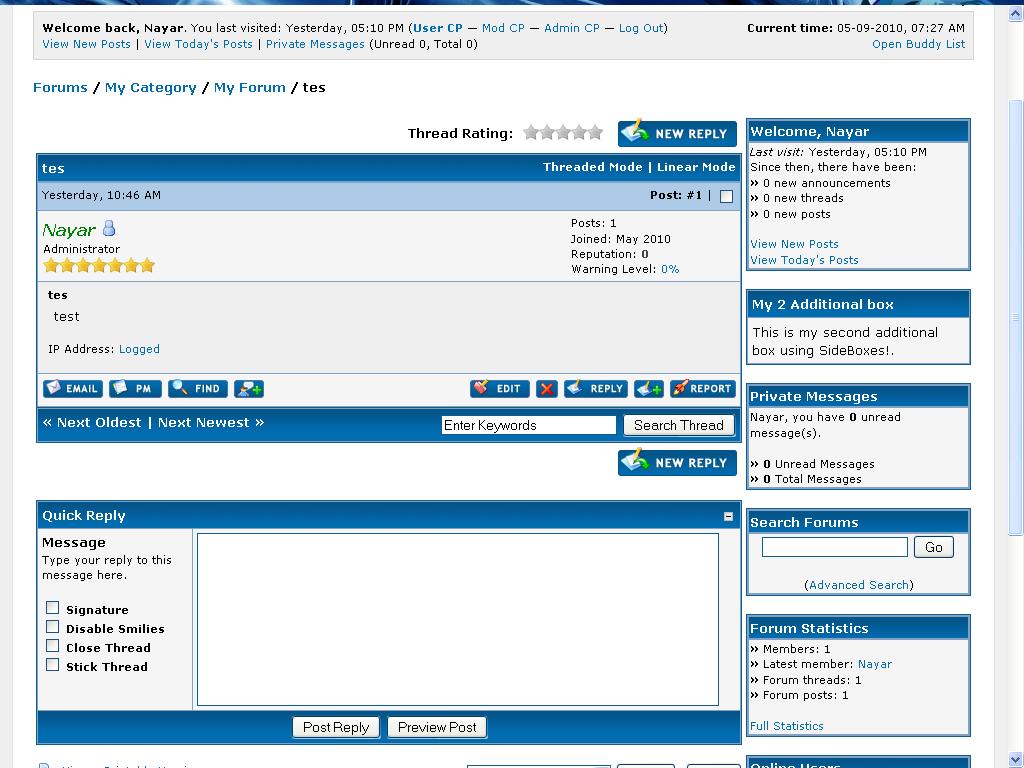This screenshot has width=1024, height=768.
Task: Open View Today's Posts in Welcome sidebox
Action: tap(804, 260)
